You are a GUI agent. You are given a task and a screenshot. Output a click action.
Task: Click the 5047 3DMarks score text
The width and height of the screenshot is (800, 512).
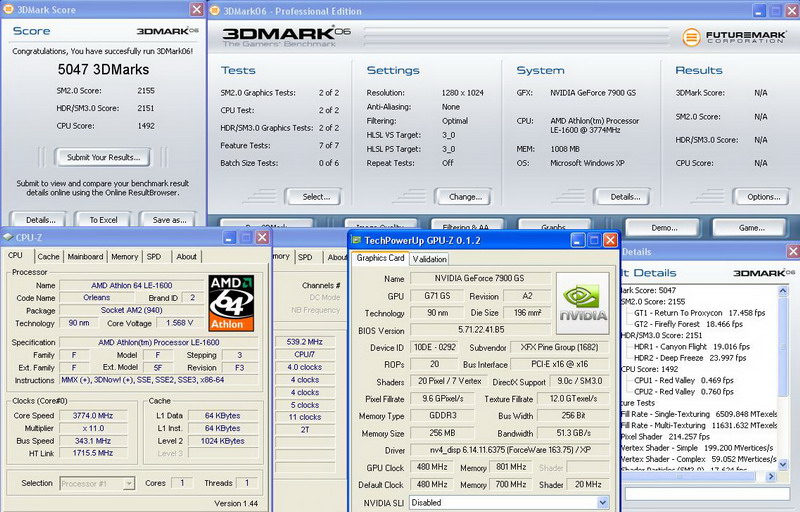(x=103, y=69)
